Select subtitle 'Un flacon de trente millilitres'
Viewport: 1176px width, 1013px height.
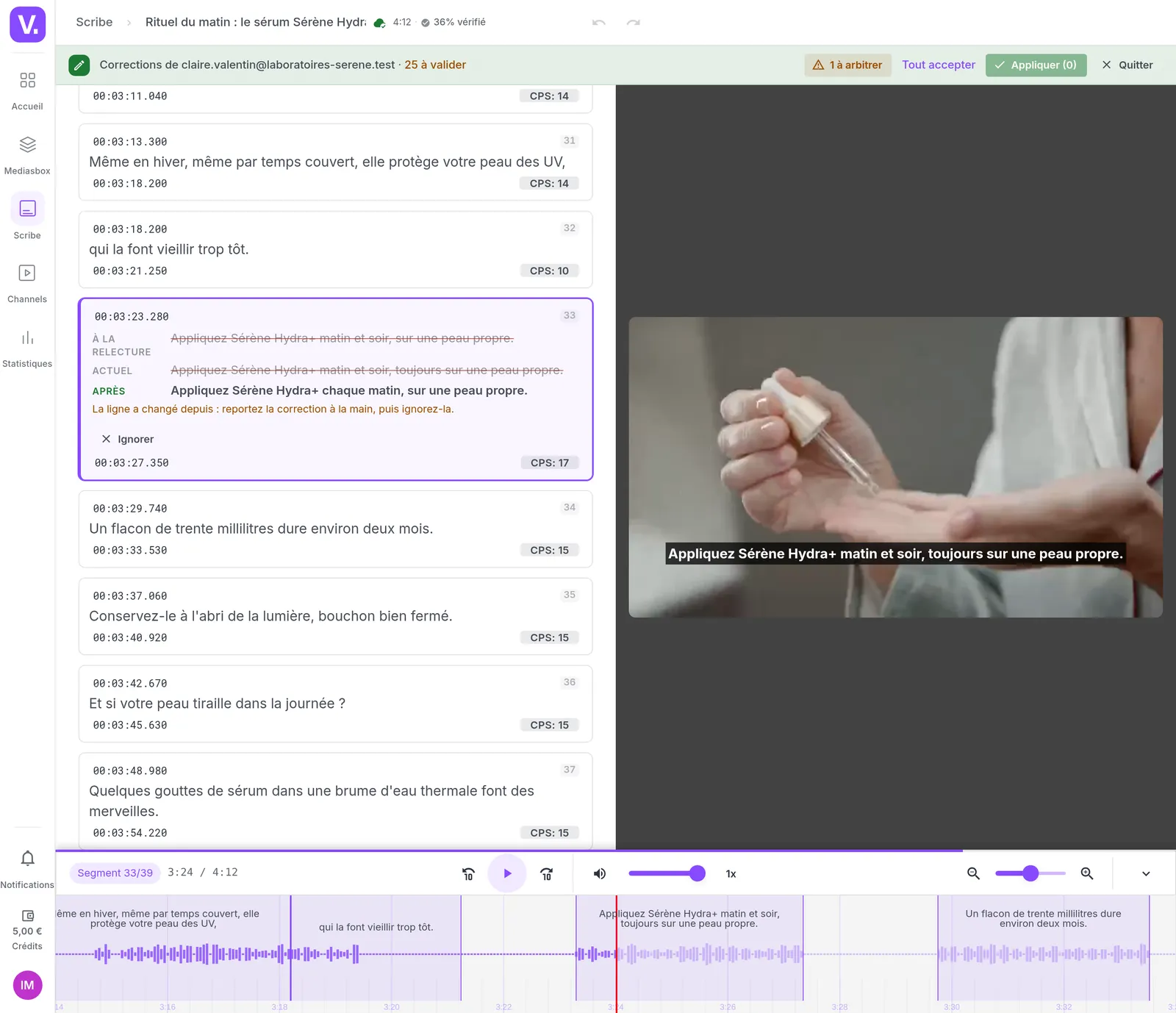335,529
